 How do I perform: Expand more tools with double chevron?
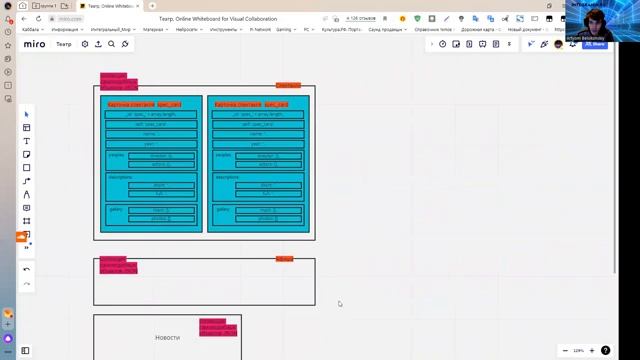[x=27, y=248]
